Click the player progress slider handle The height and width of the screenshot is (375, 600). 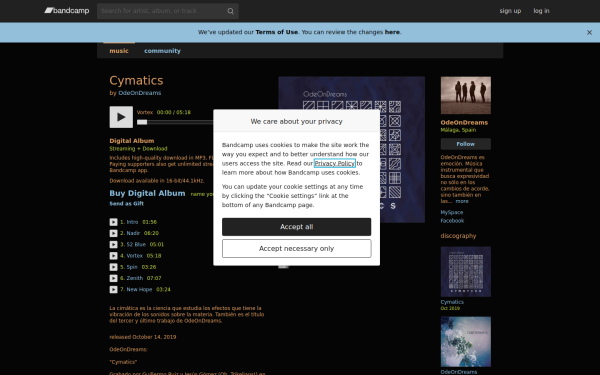[x=142, y=122]
